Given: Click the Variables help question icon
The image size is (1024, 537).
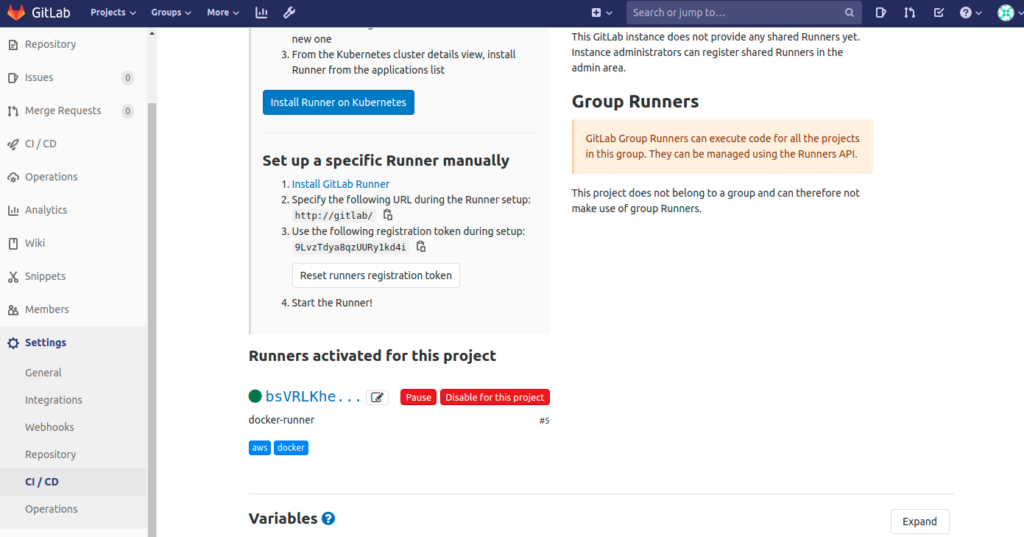Looking at the screenshot, I should [328, 519].
